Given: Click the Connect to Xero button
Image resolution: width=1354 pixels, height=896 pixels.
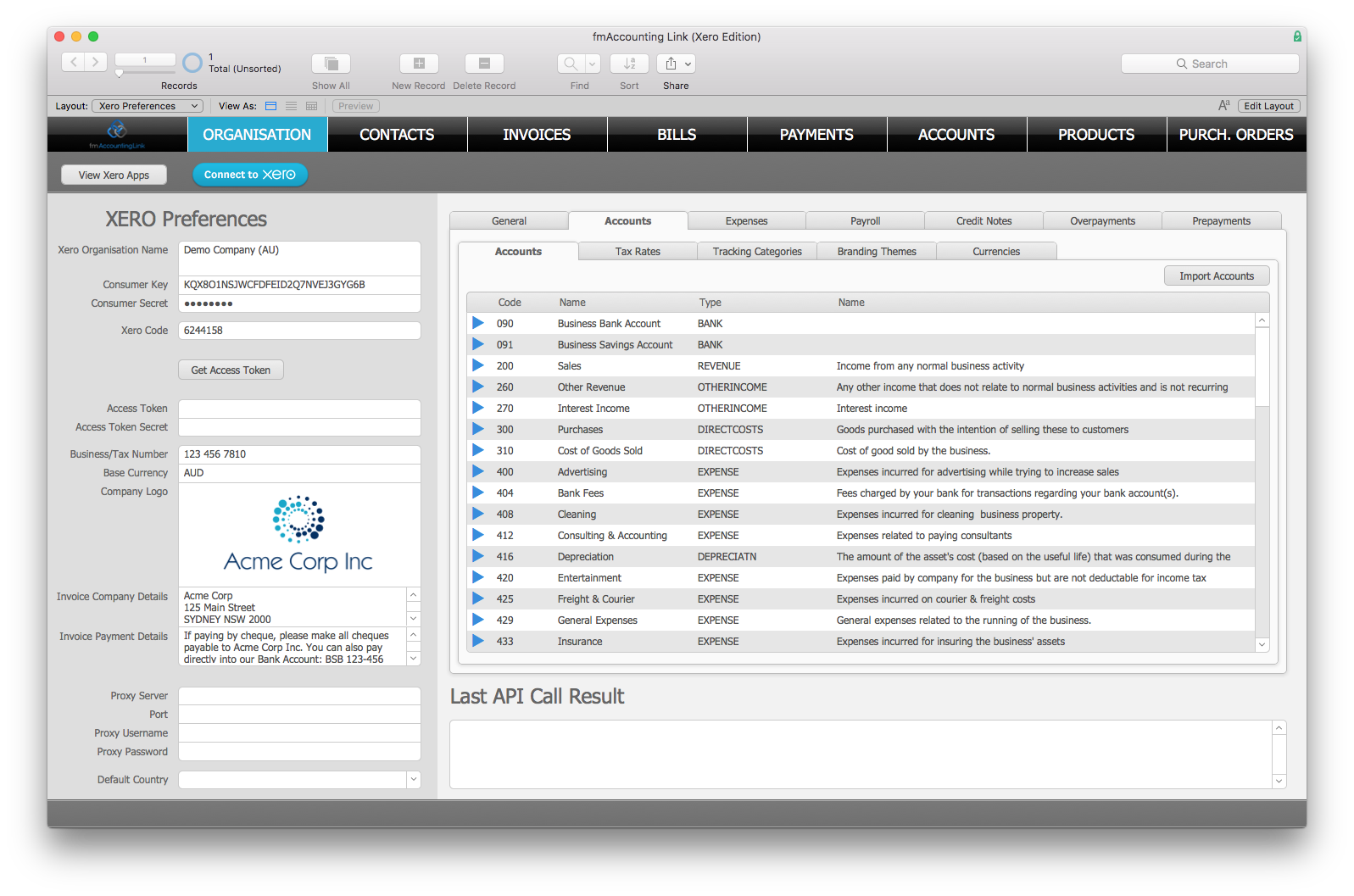Looking at the screenshot, I should pos(250,175).
